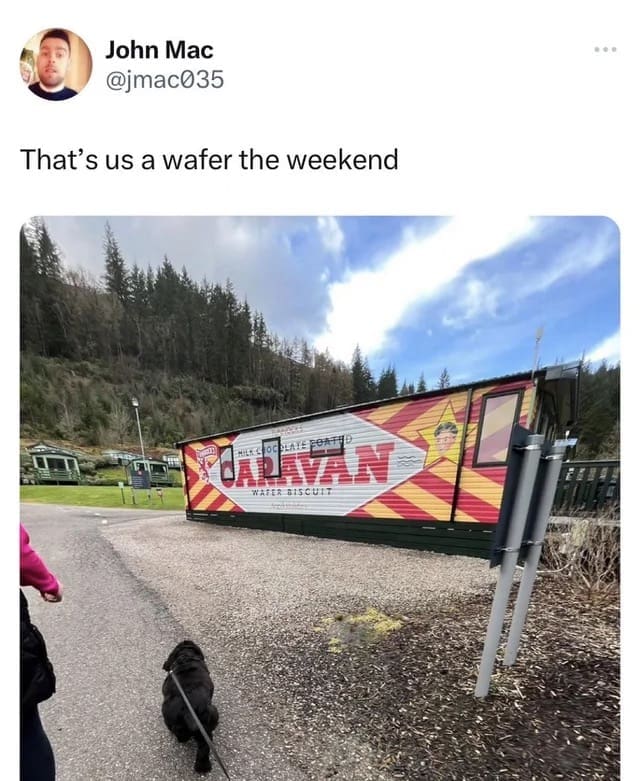Screen dimensions: 640x781
Task: Click the green cabin in the background
Action: pos(55,465)
